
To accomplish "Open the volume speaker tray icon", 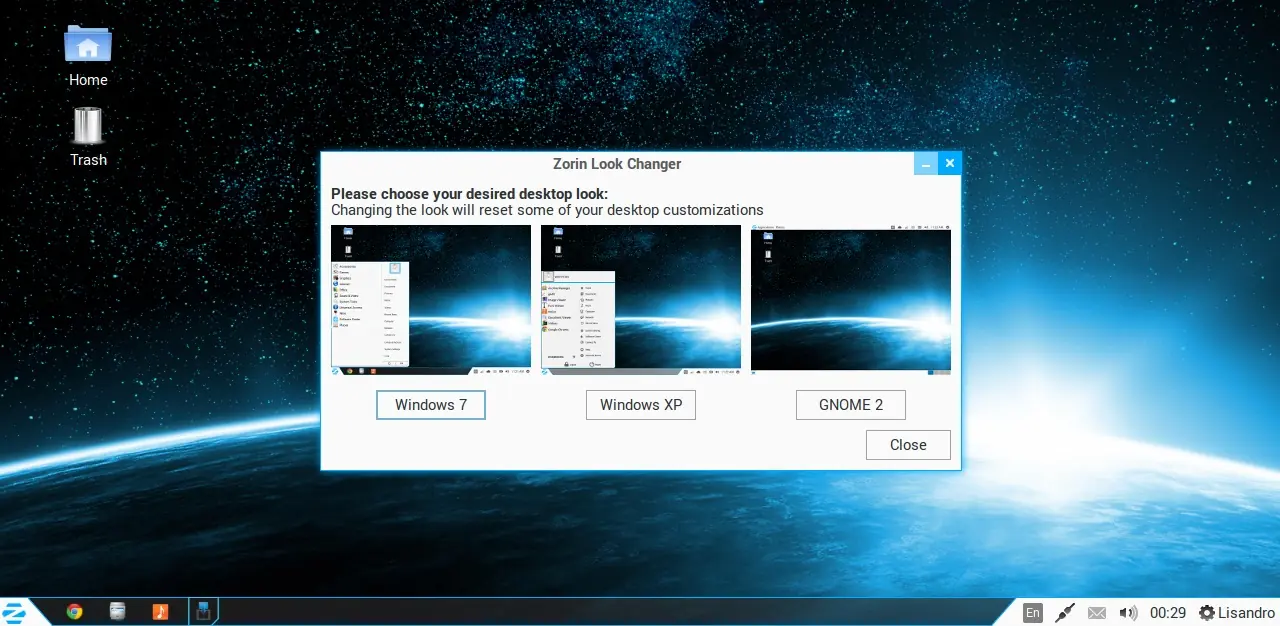I will 1128,613.
